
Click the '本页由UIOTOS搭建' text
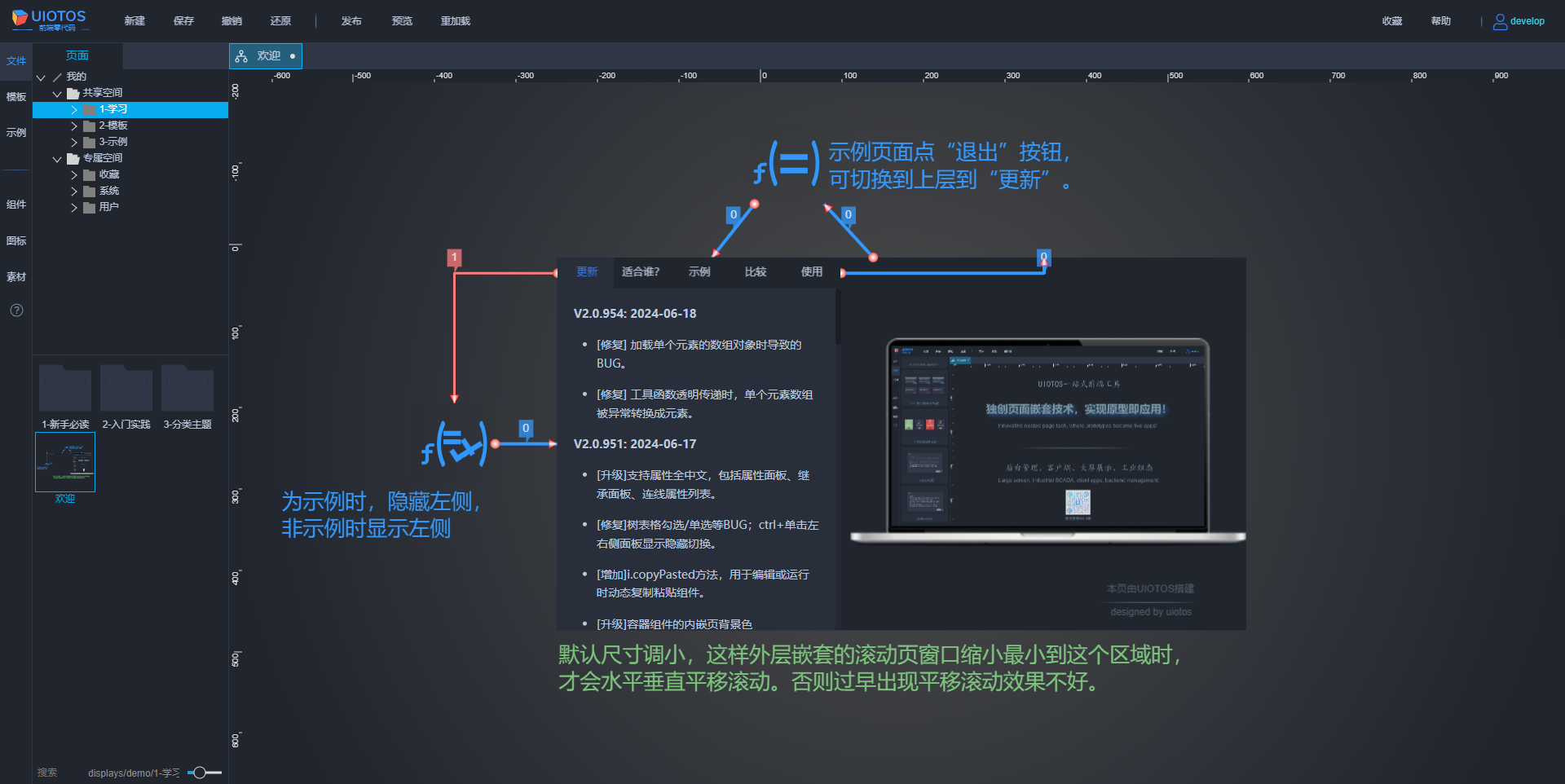point(1150,588)
